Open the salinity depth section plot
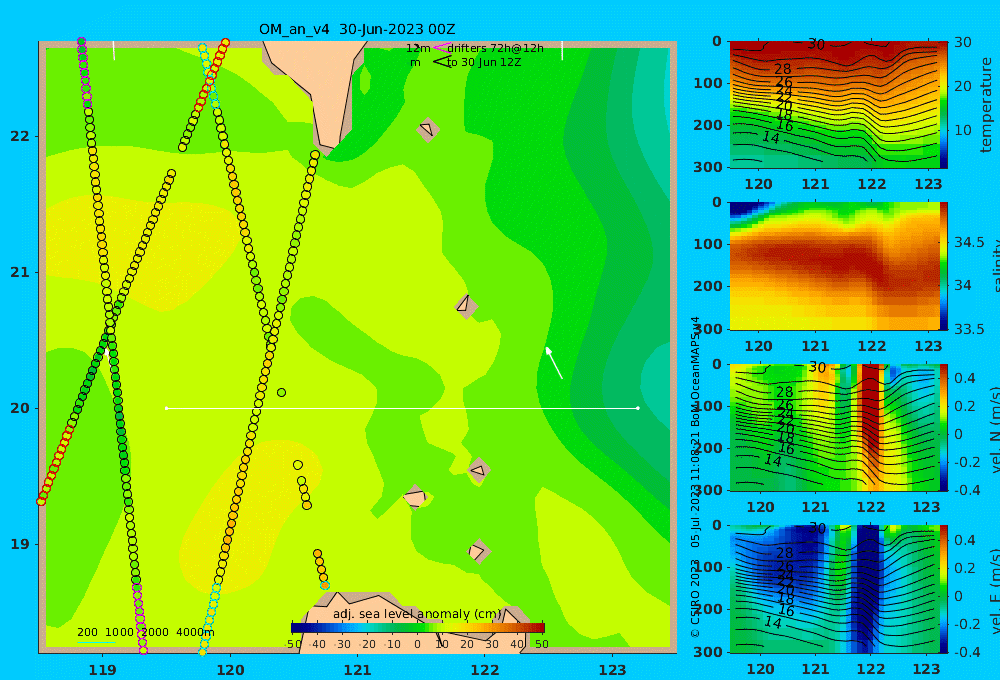This screenshot has height=680, width=1000. pyautogui.click(x=834, y=266)
